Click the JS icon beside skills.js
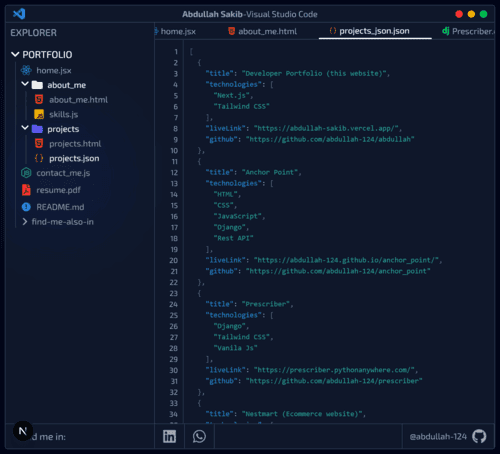The height and width of the screenshot is (454, 500). (39, 114)
